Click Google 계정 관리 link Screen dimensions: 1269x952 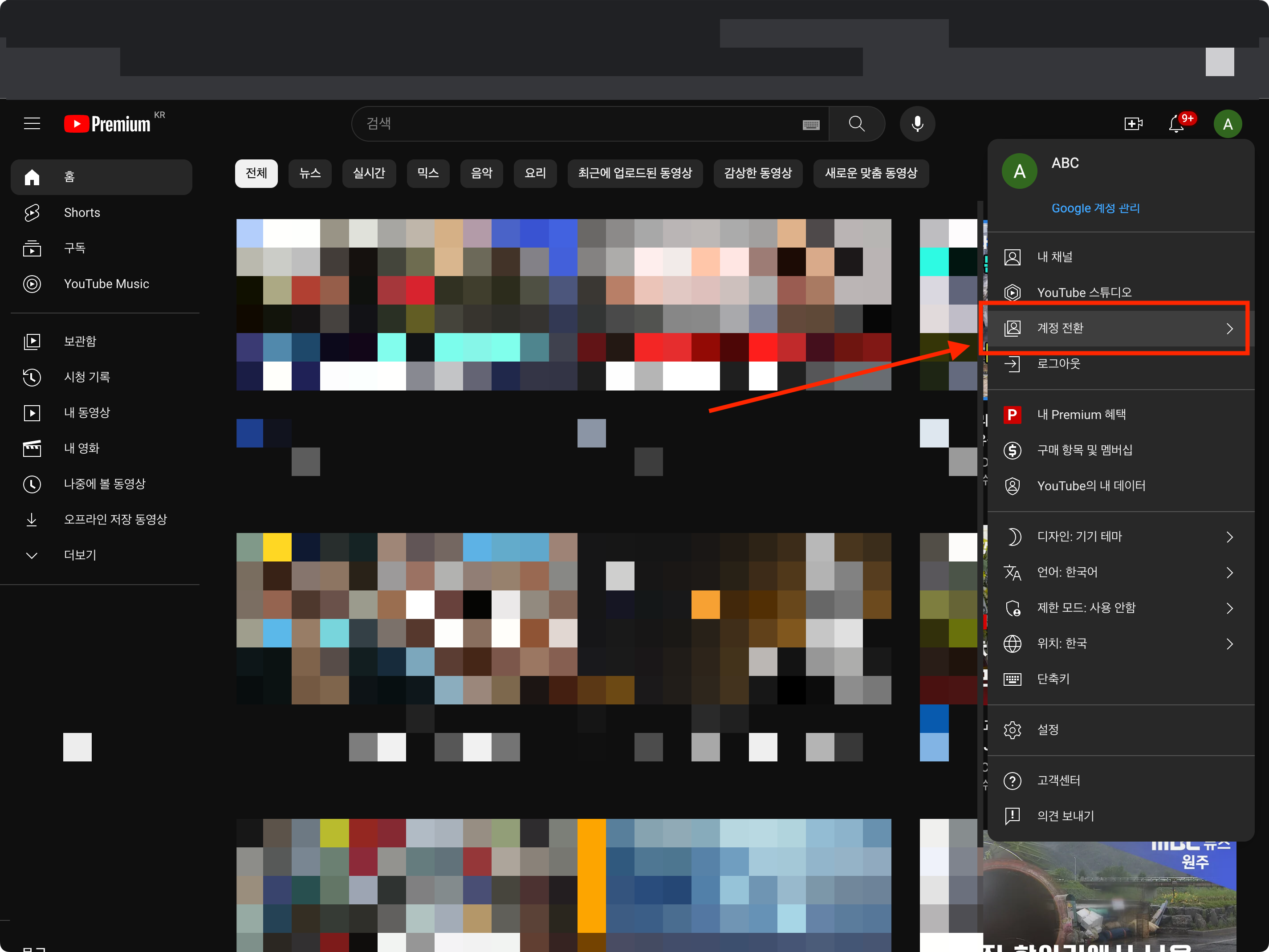pyautogui.click(x=1095, y=208)
